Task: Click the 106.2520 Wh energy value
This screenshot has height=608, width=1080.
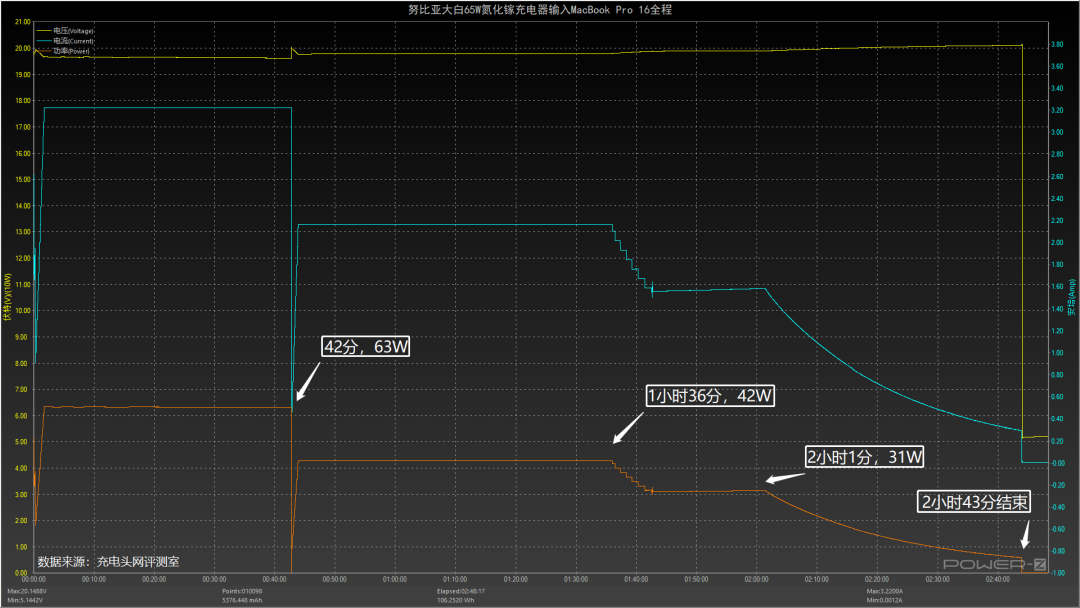Action: (x=456, y=600)
